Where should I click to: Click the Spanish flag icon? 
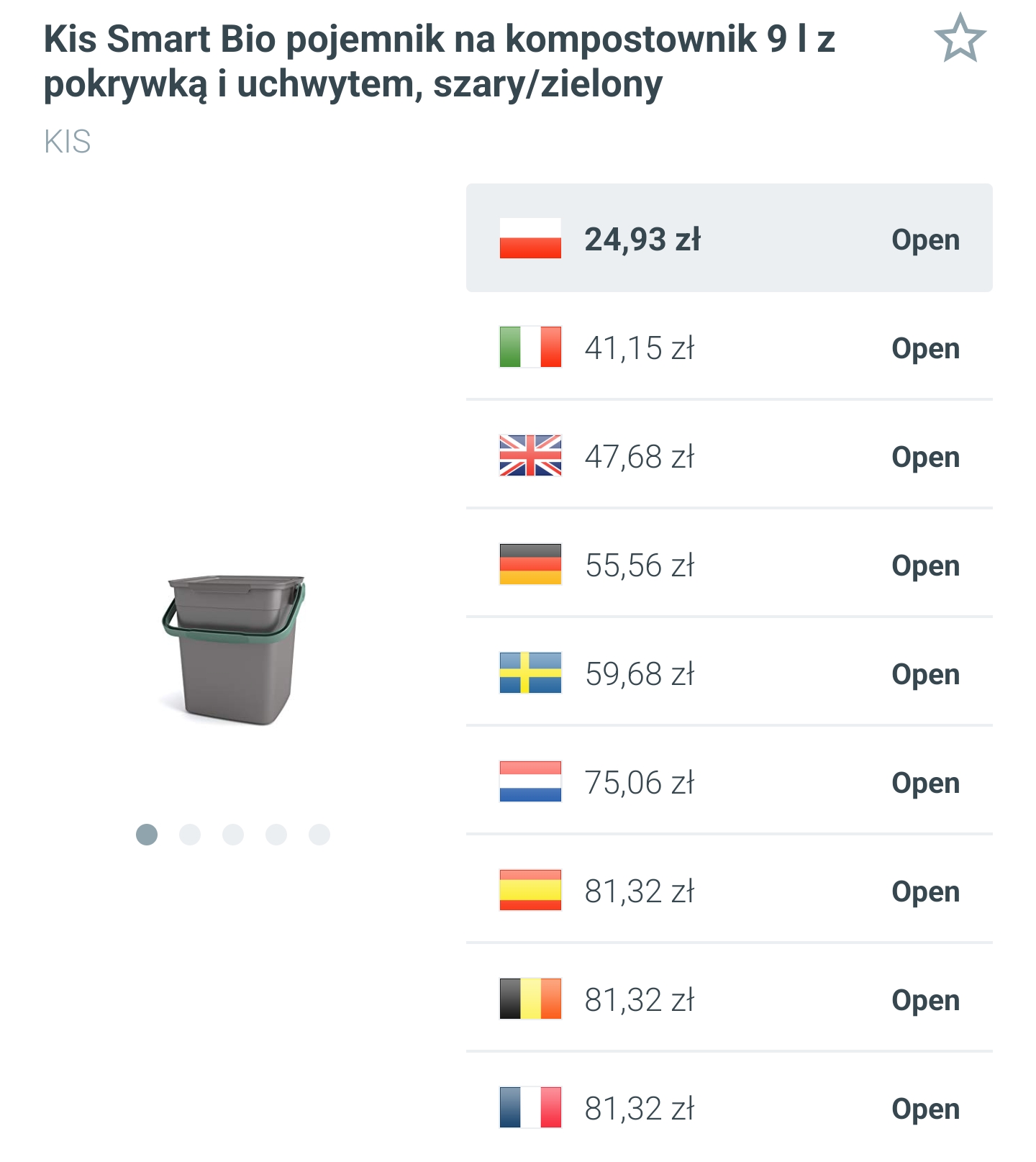point(530,891)
